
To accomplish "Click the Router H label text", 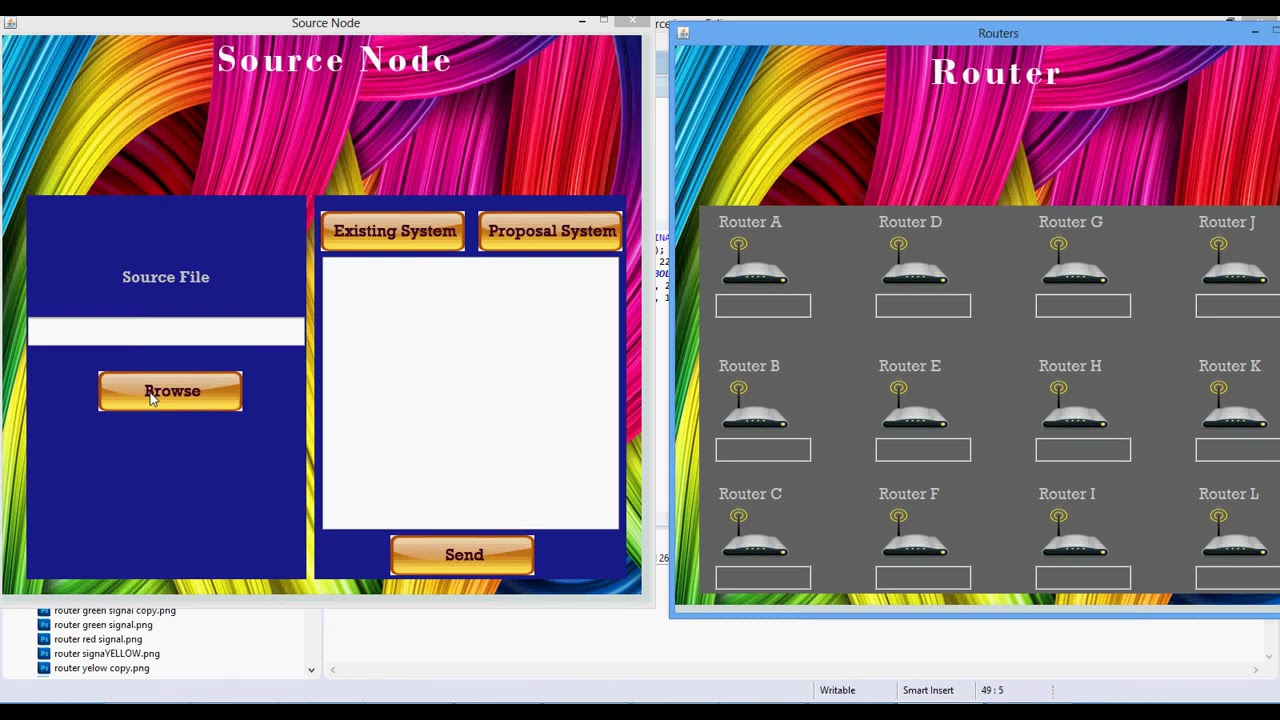I will [x=1070, y=366].
